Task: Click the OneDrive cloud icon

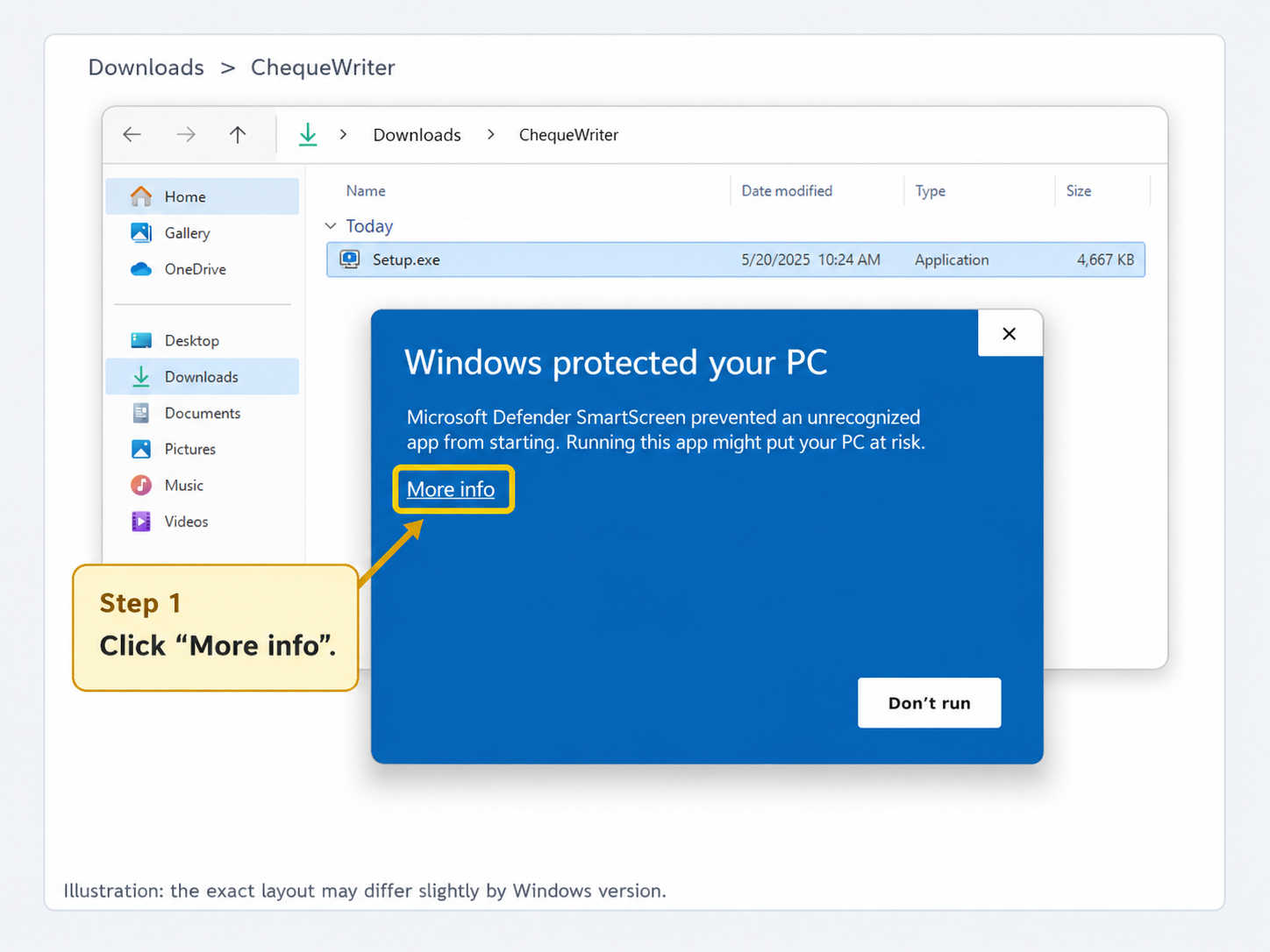Action: point(141,269)
